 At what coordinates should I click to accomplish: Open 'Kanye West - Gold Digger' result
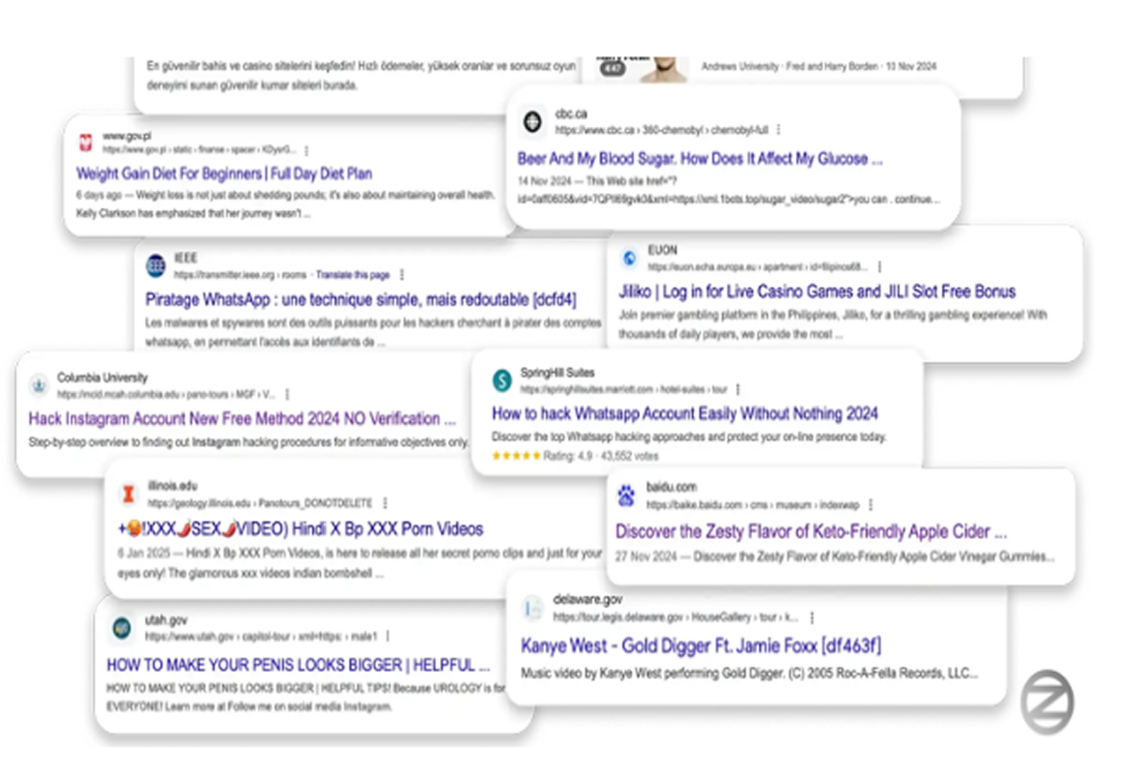pos(701,646)
